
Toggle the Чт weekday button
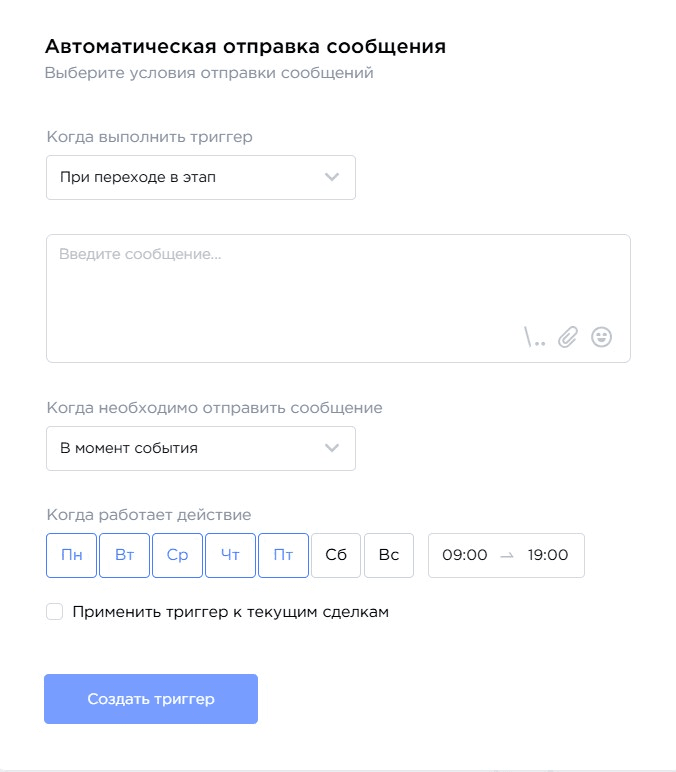tap(230, 555)
